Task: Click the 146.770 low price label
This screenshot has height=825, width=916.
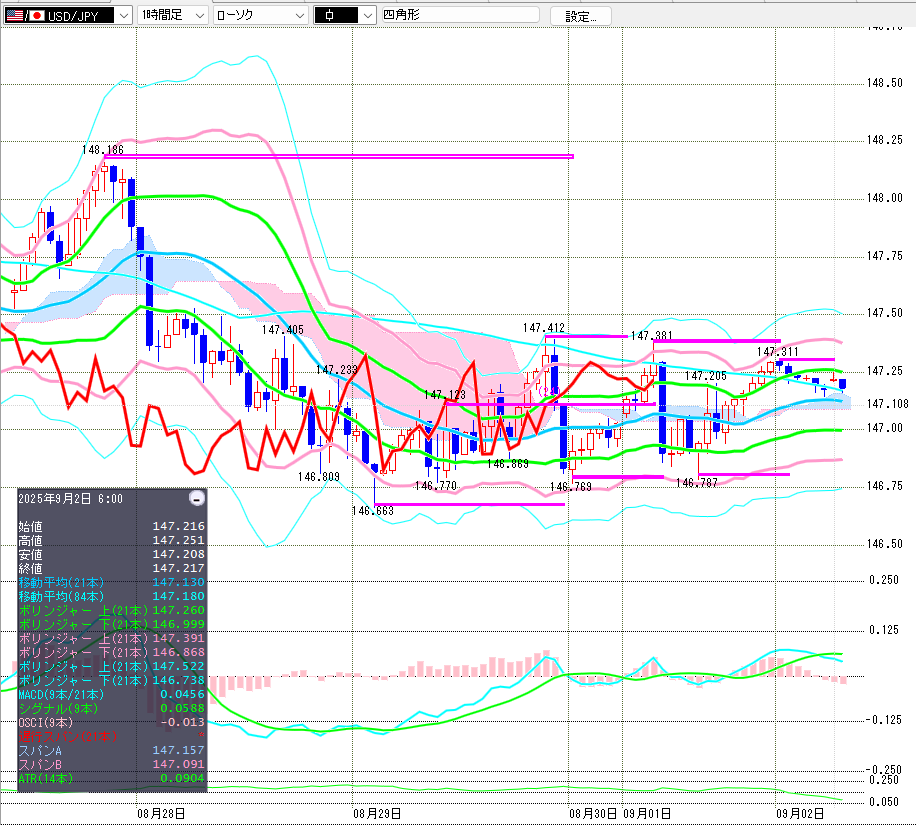Action: [436, 486]
